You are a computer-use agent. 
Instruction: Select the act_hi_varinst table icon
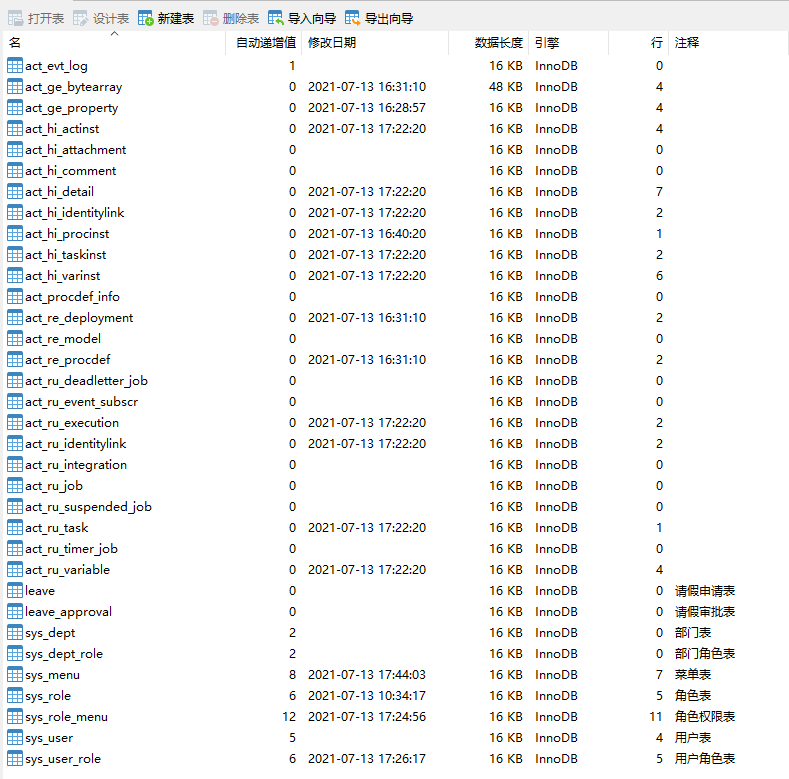point(15,275)
